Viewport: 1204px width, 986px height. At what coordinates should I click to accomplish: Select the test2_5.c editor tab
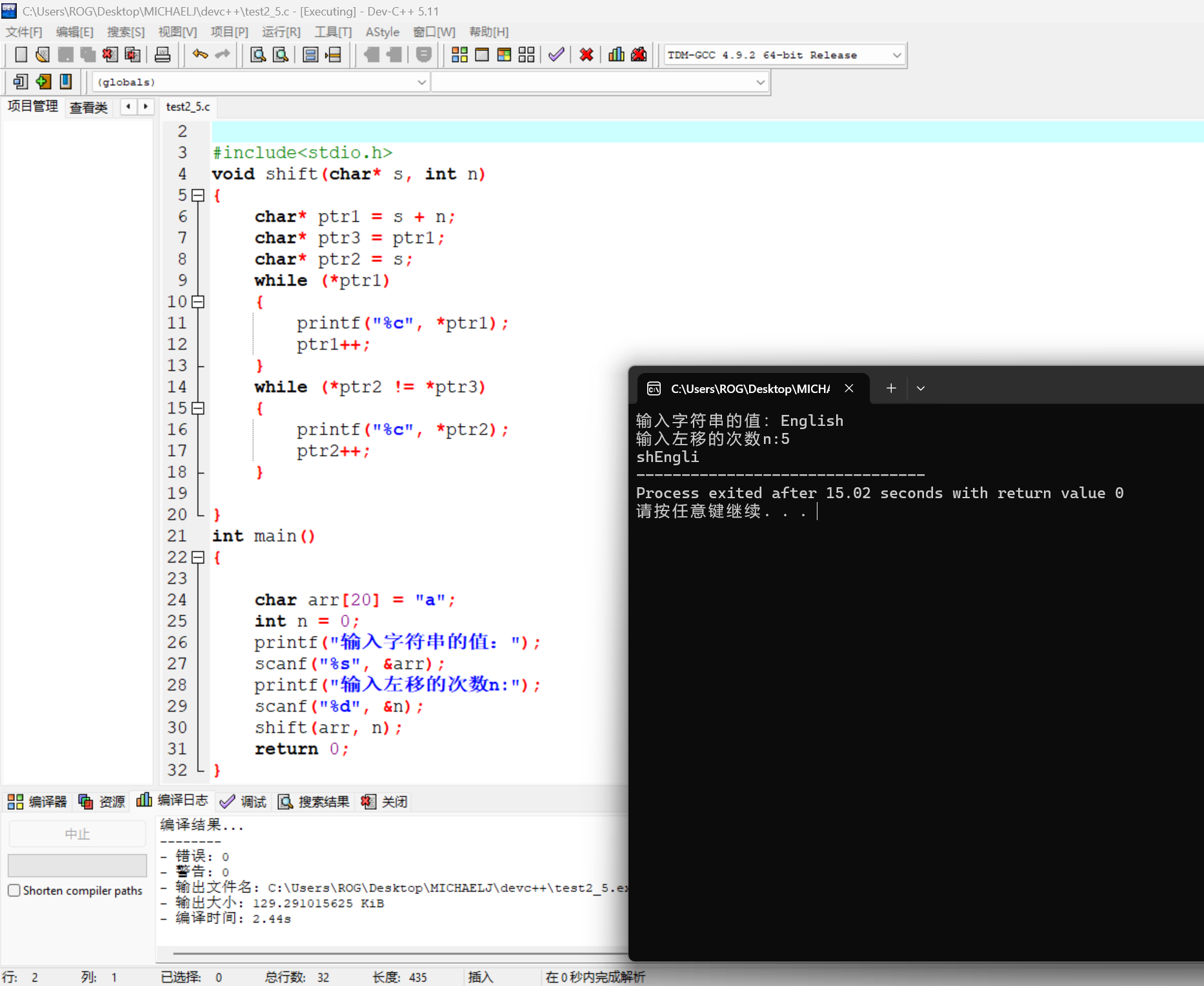pyautogui.click(x=188, y=106)
